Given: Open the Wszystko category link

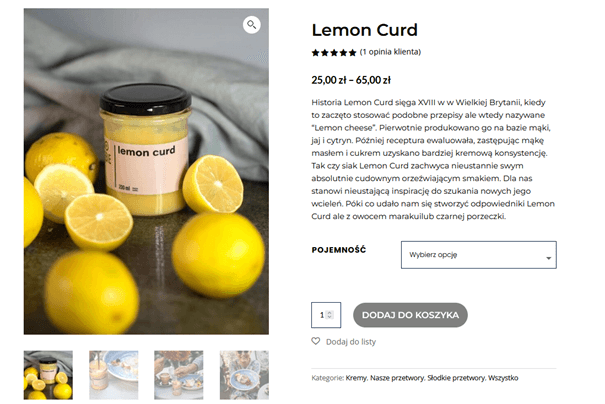Looking at the screenshot, I should tap(503, 378).
